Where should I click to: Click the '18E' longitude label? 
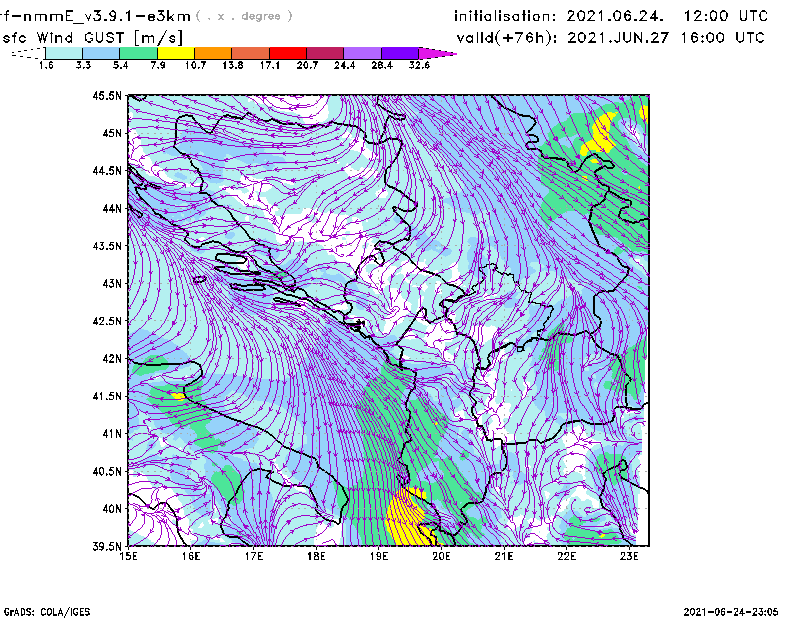click(x=316, y=556)
